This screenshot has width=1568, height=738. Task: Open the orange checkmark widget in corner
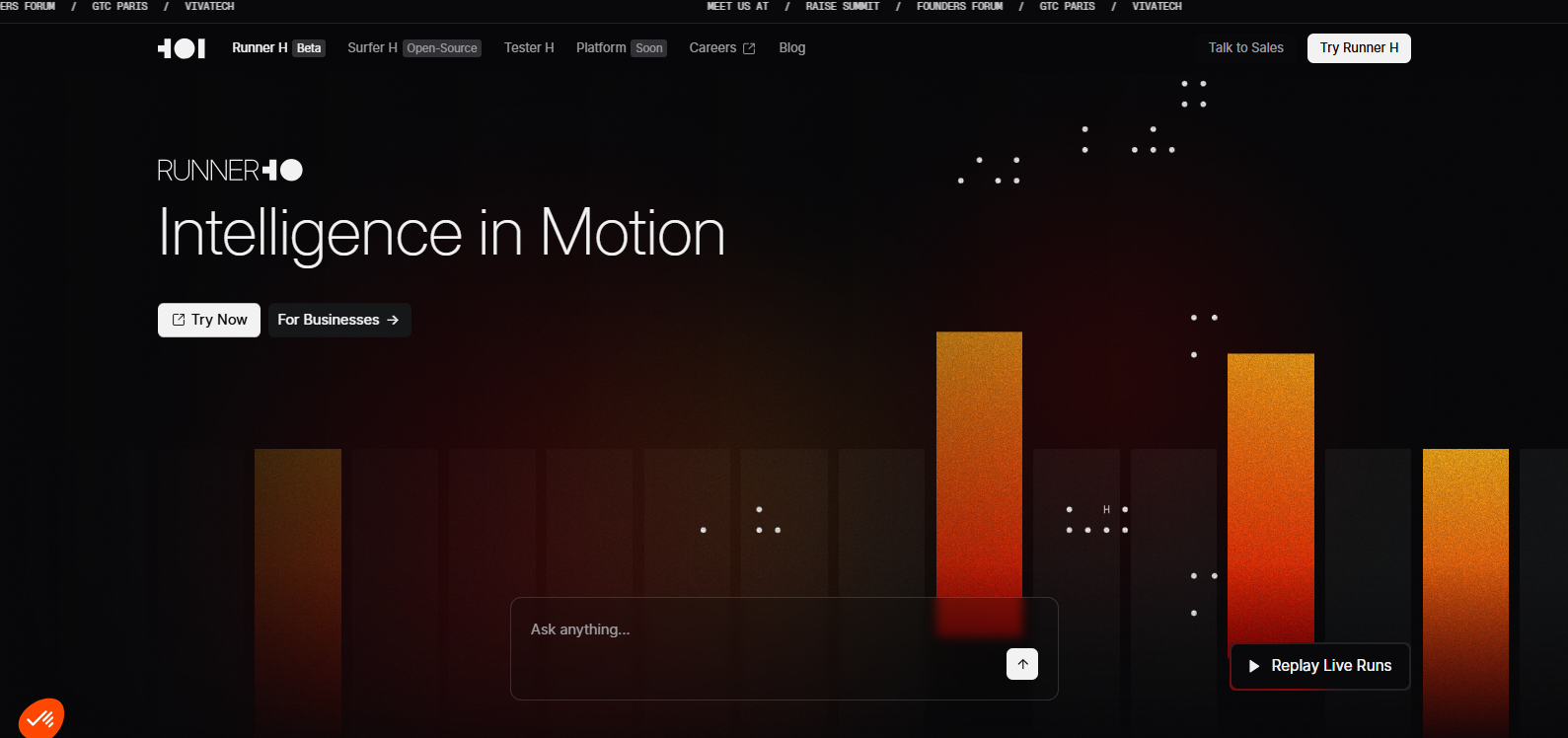tap(40, 719)
